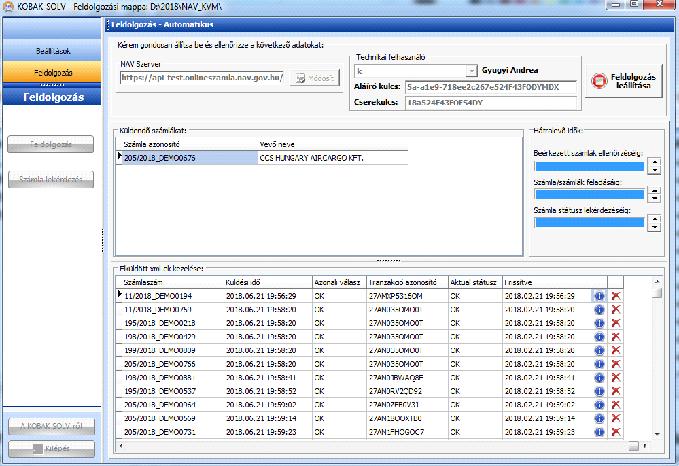Click the Feldolgozás button in the sidebar
Image resolution: width=679 pixels, height=466 pixels.
point(51,144)
